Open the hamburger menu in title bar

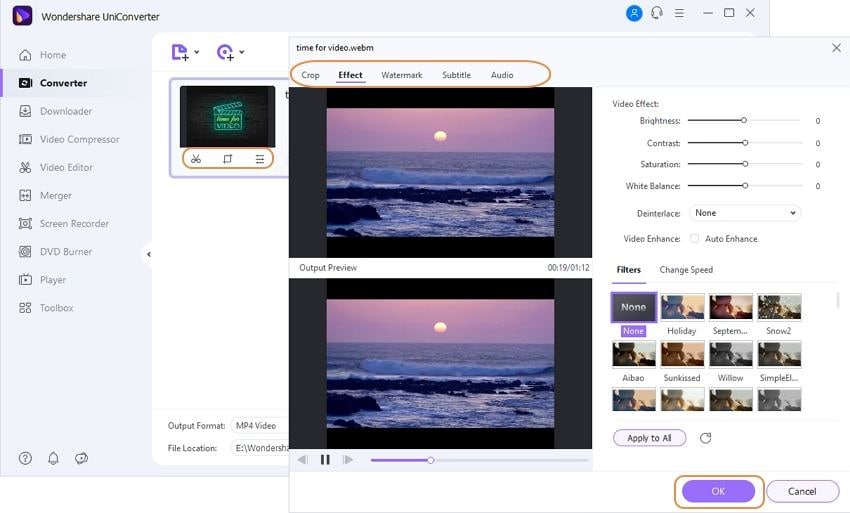pos(679,13)
